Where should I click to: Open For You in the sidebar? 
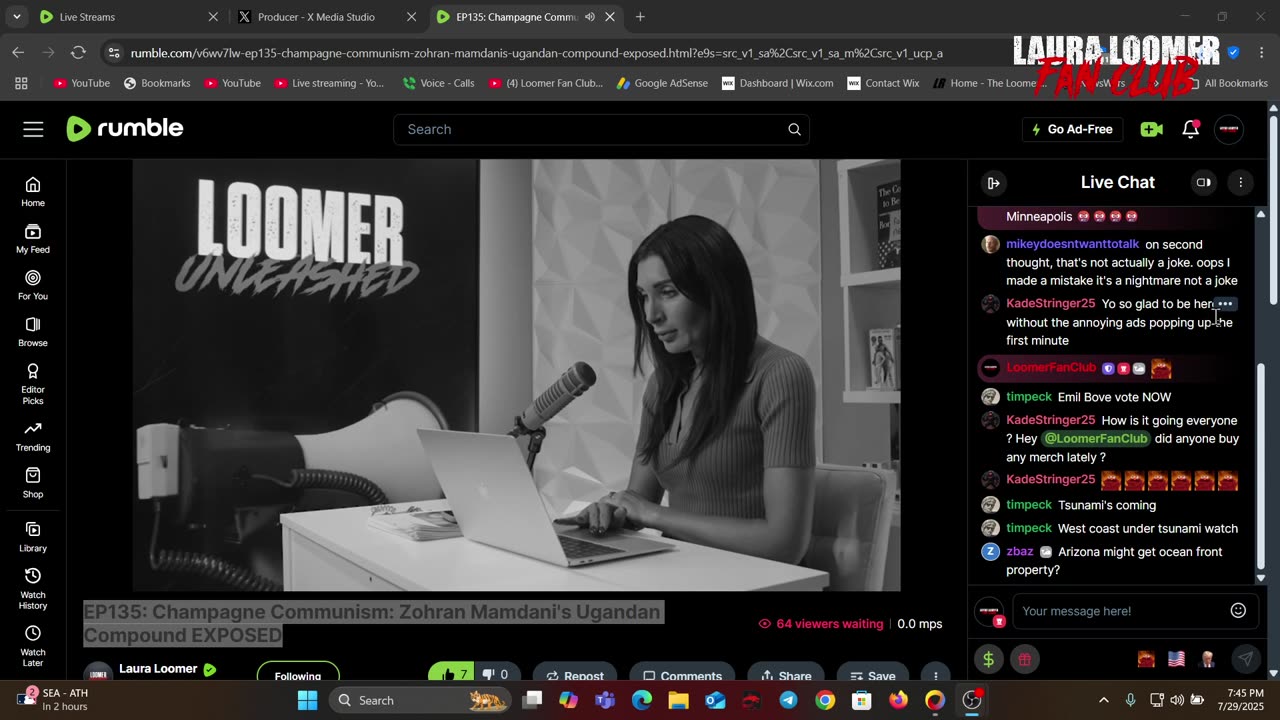(33, 285)
